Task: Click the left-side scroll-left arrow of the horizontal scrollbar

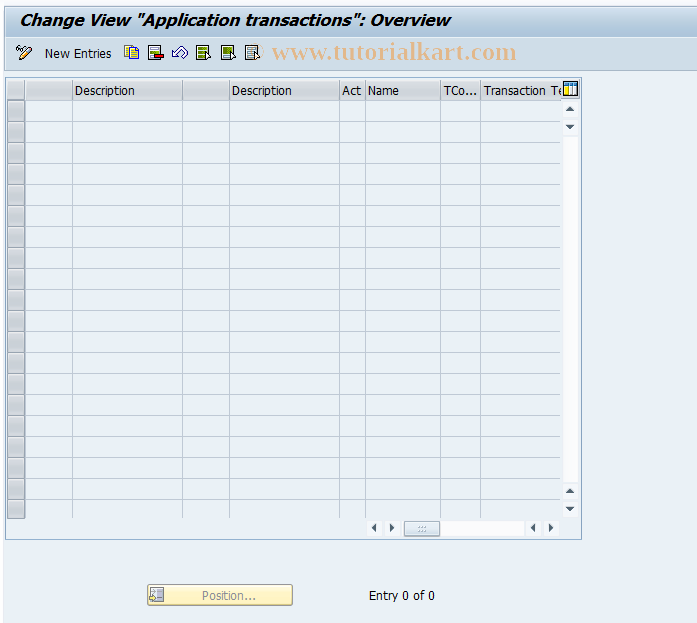Action: click(374, 528)
